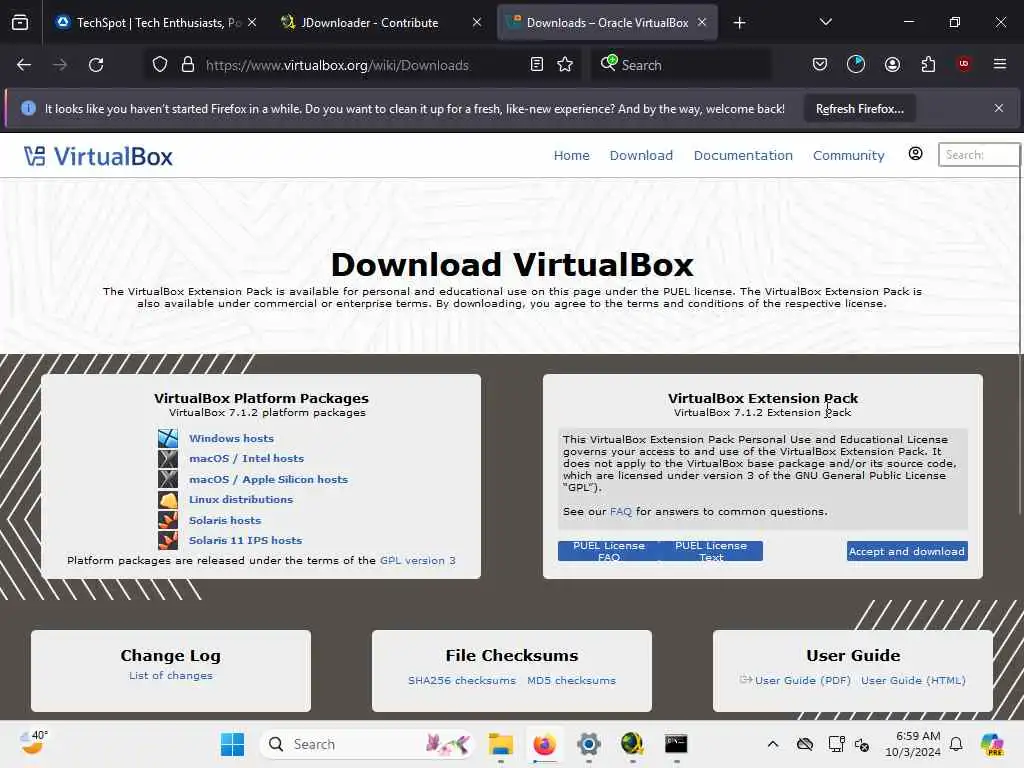Open a new tab with plus icon
The image size is (1024, 768).
coord(739,23)
